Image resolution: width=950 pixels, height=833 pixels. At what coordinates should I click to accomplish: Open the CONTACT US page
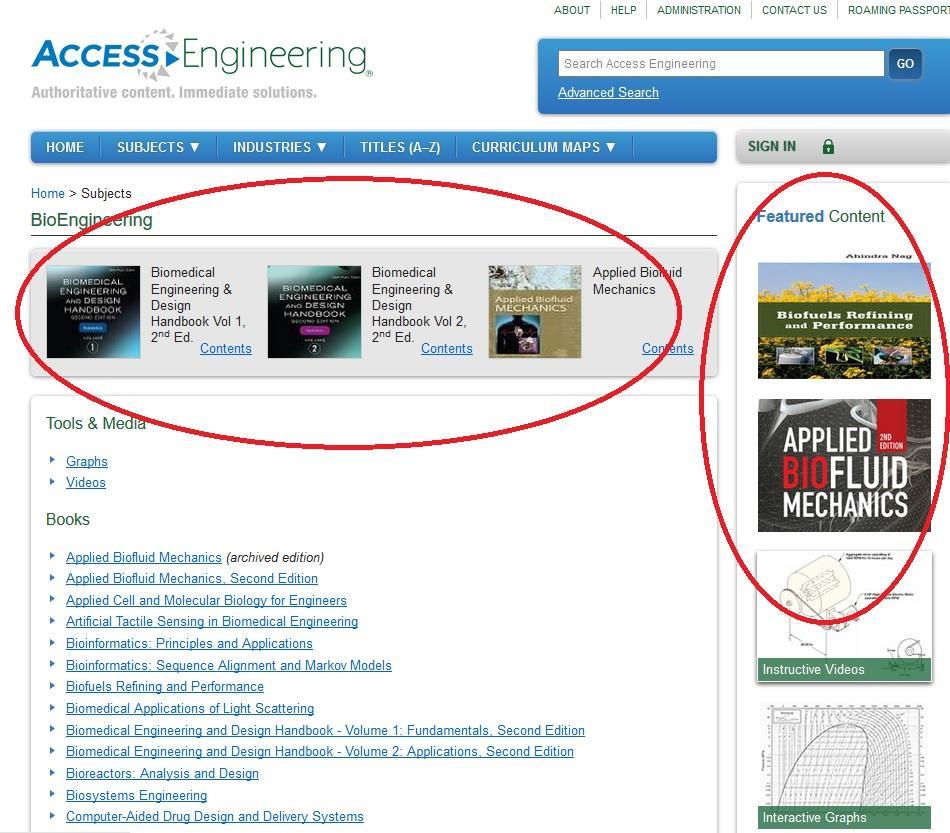pyautogui.click(x=794, y=10)
